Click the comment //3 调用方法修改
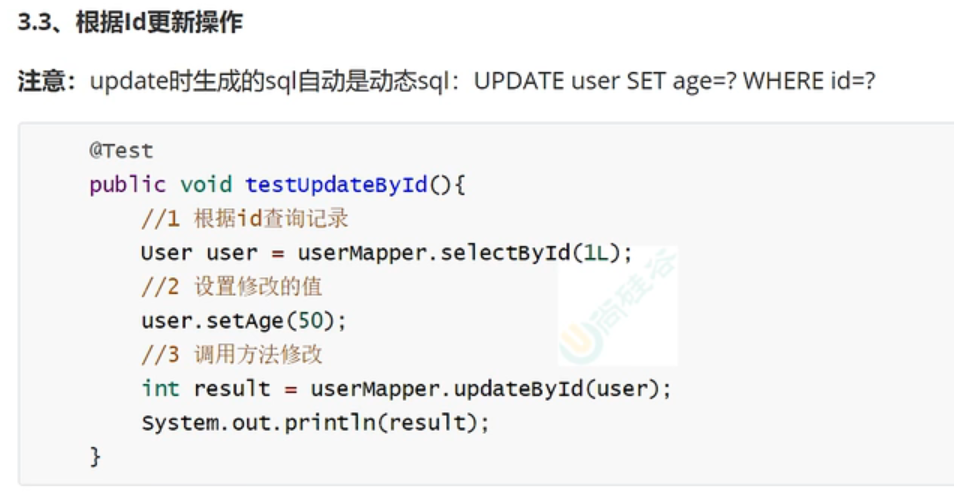 (x=231, y=354)
